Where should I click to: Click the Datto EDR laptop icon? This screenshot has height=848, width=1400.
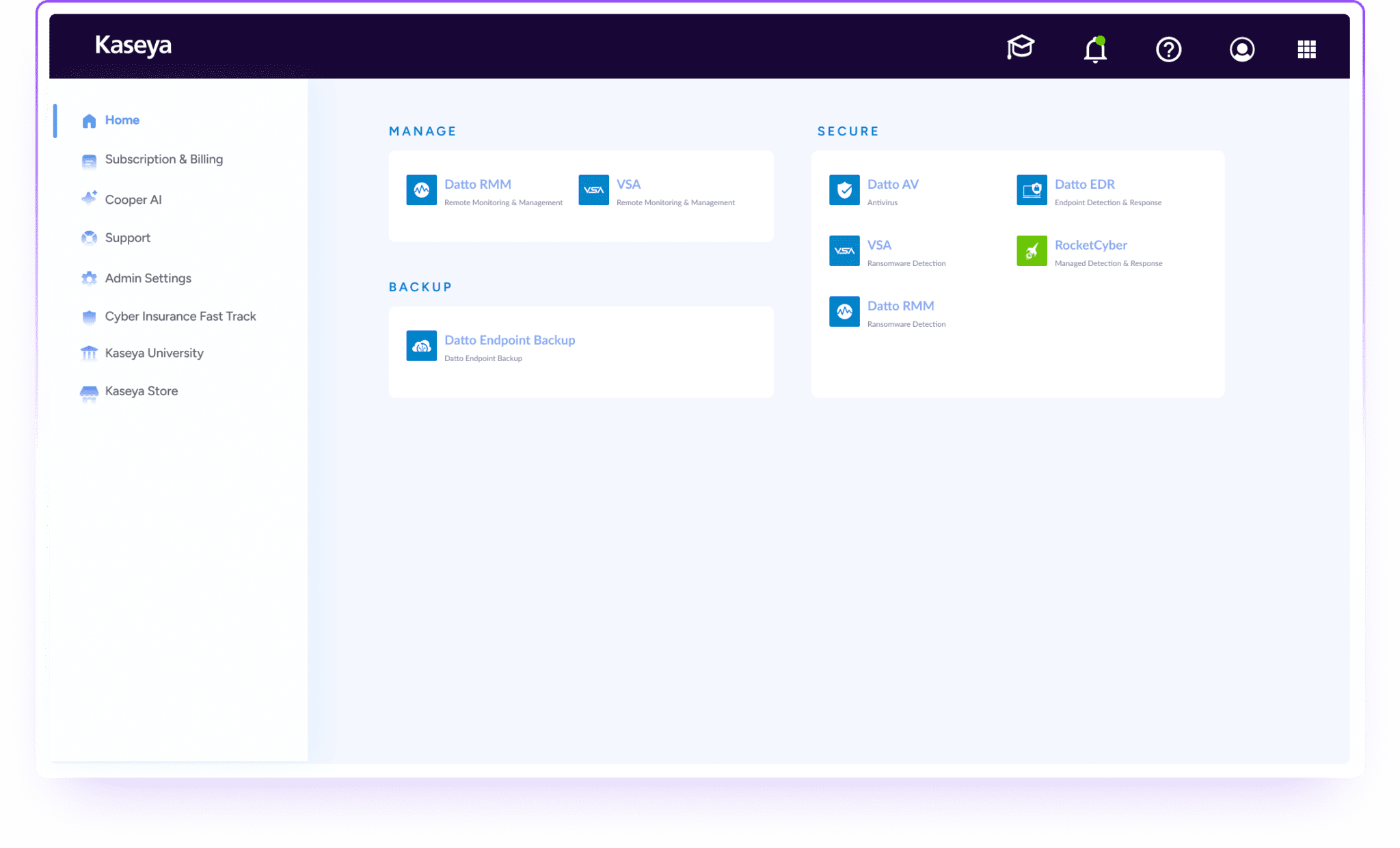pyautogui.click(x=1032, y=190)
